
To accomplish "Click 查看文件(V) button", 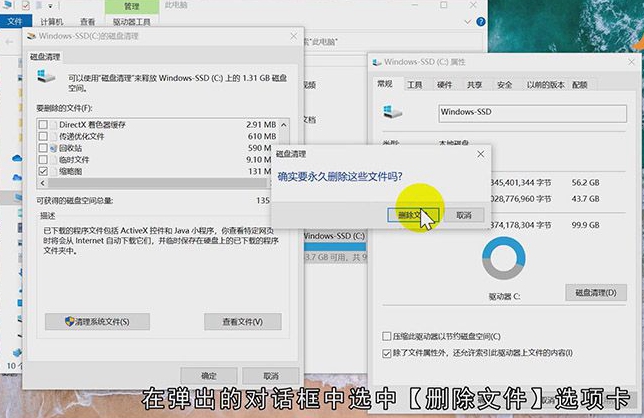I will pyautogui.click(x=243, y=322).
